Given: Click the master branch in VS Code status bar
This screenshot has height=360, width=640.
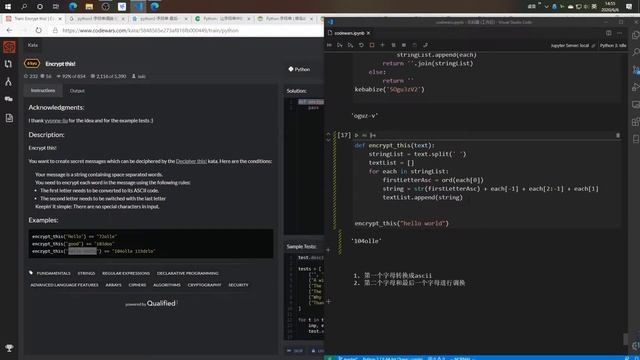Looking at the screenshot, I should pyautogui.click(x=348, y=358).
